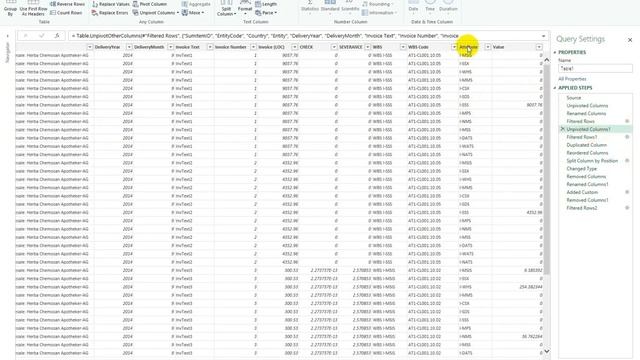Open settings gear for Added Custom step
640x360 pixels.
coord(627,192)
